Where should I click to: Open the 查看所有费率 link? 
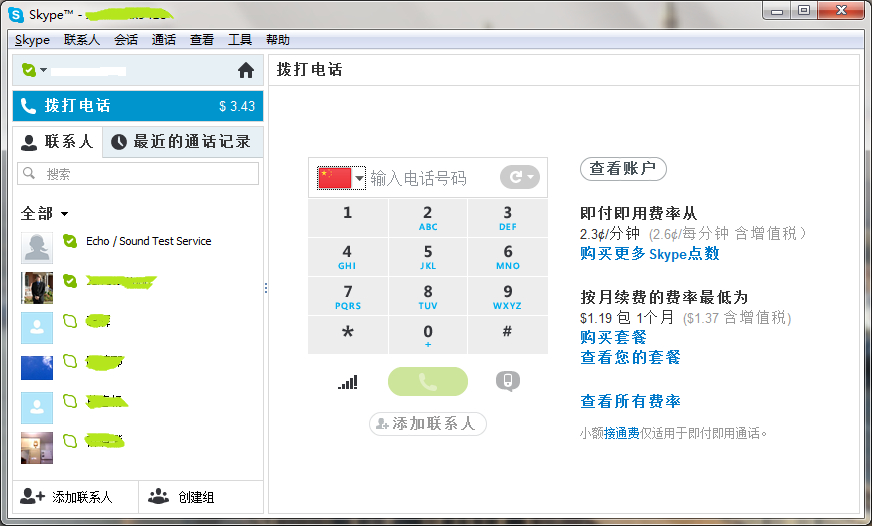point(630,401)
